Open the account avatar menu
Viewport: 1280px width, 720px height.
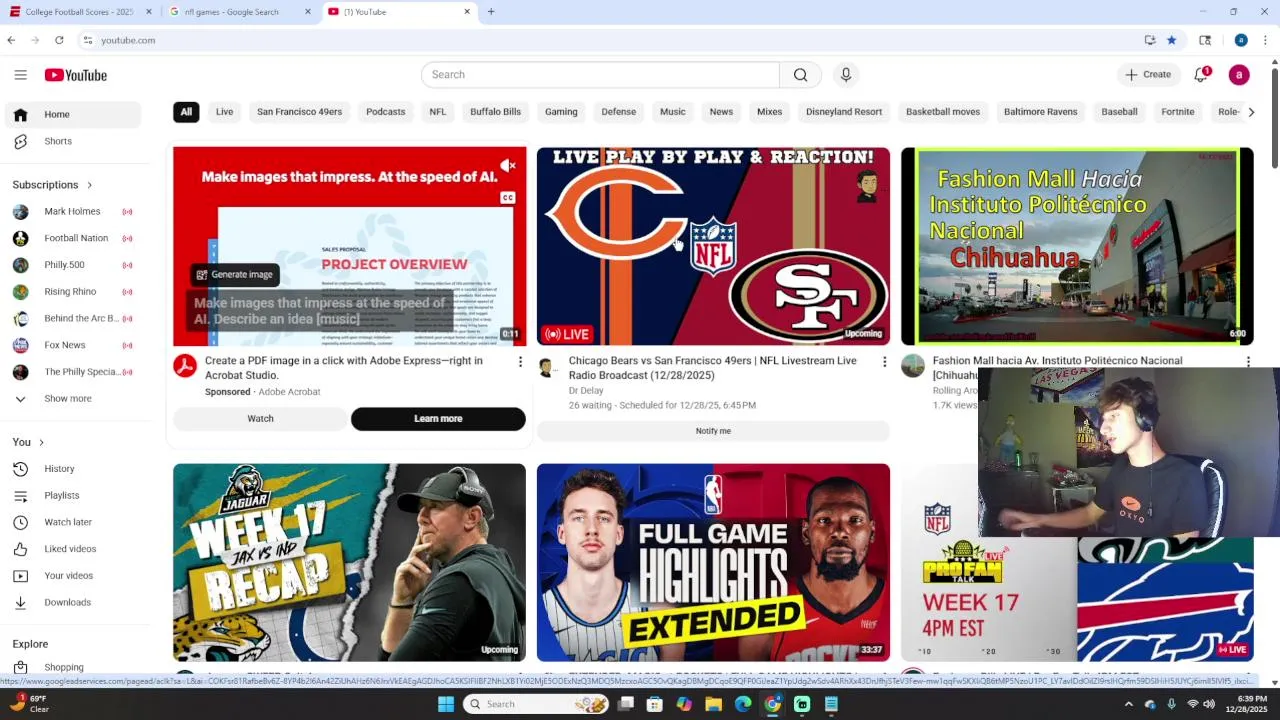tap(1239, 75)
